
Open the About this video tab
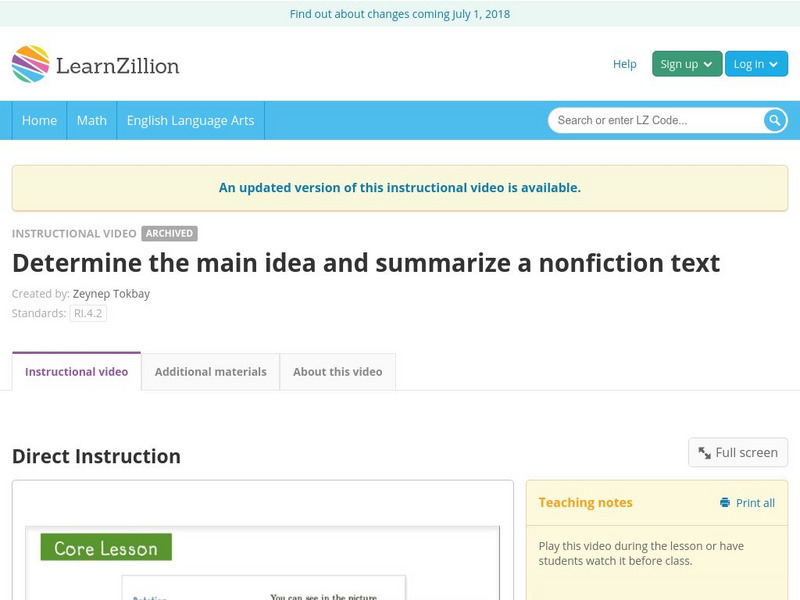[337, 372]
